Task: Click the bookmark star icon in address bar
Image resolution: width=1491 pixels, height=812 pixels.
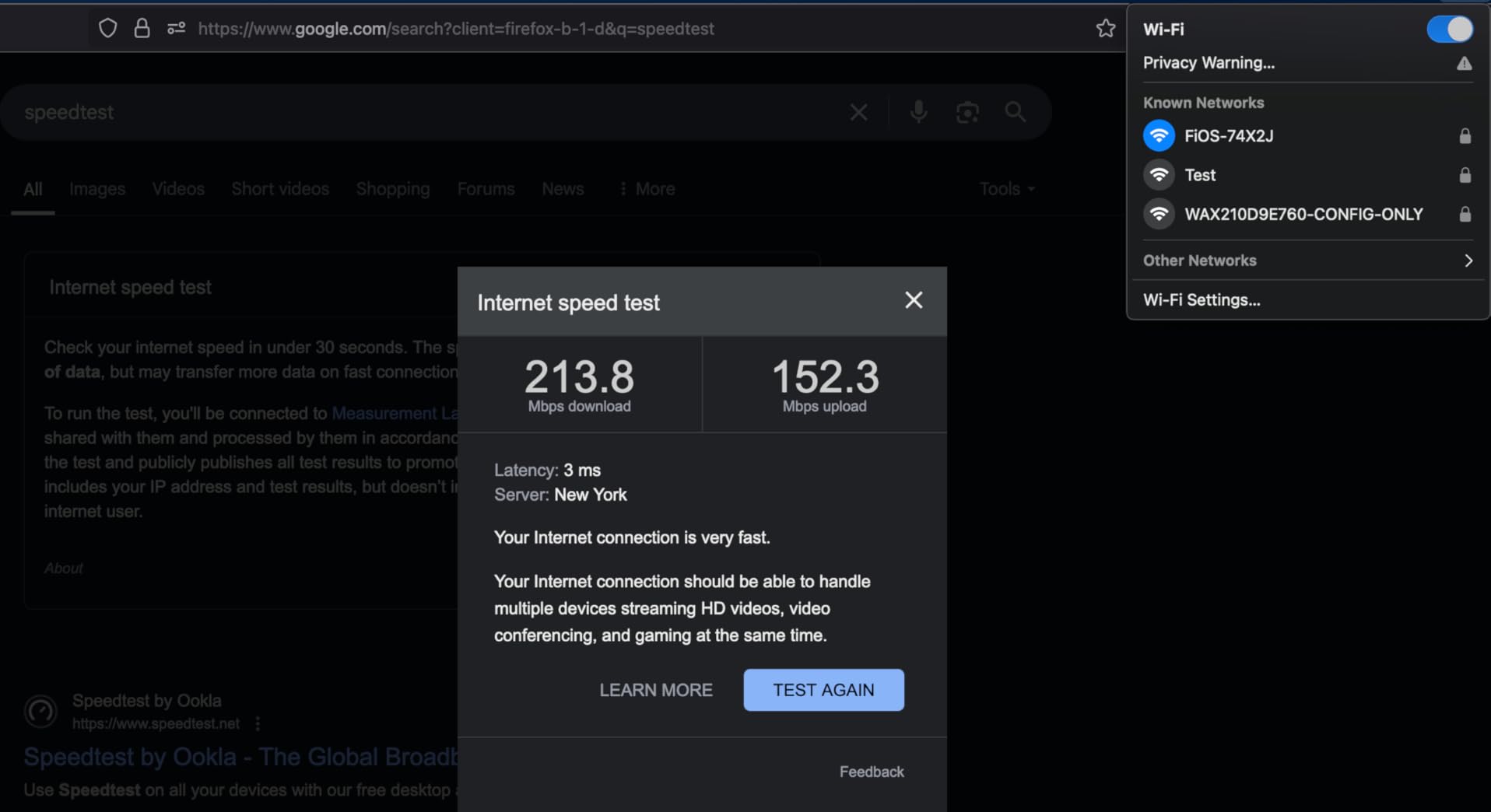Action: [1105, 29]
